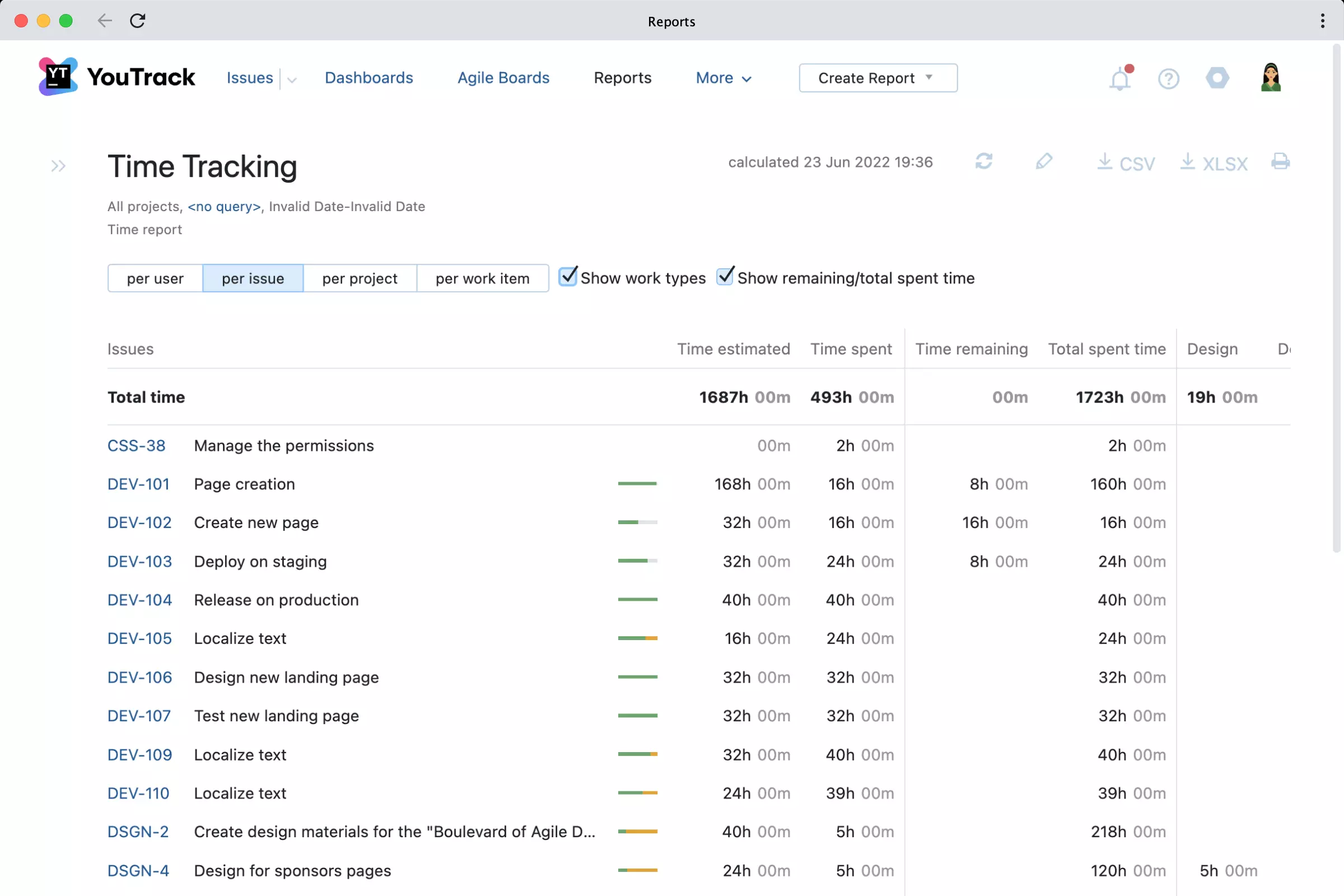Click the print report icon
This screenshot has width=1344, height=896.
(x=1281, y=162)
